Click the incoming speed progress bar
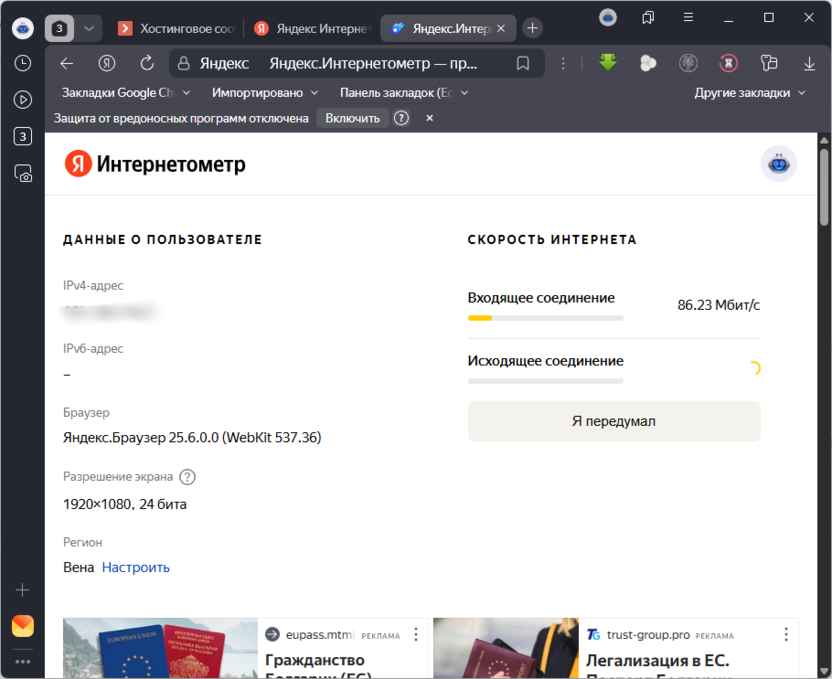This screenshot has height=679, width=832. [545, 316]
